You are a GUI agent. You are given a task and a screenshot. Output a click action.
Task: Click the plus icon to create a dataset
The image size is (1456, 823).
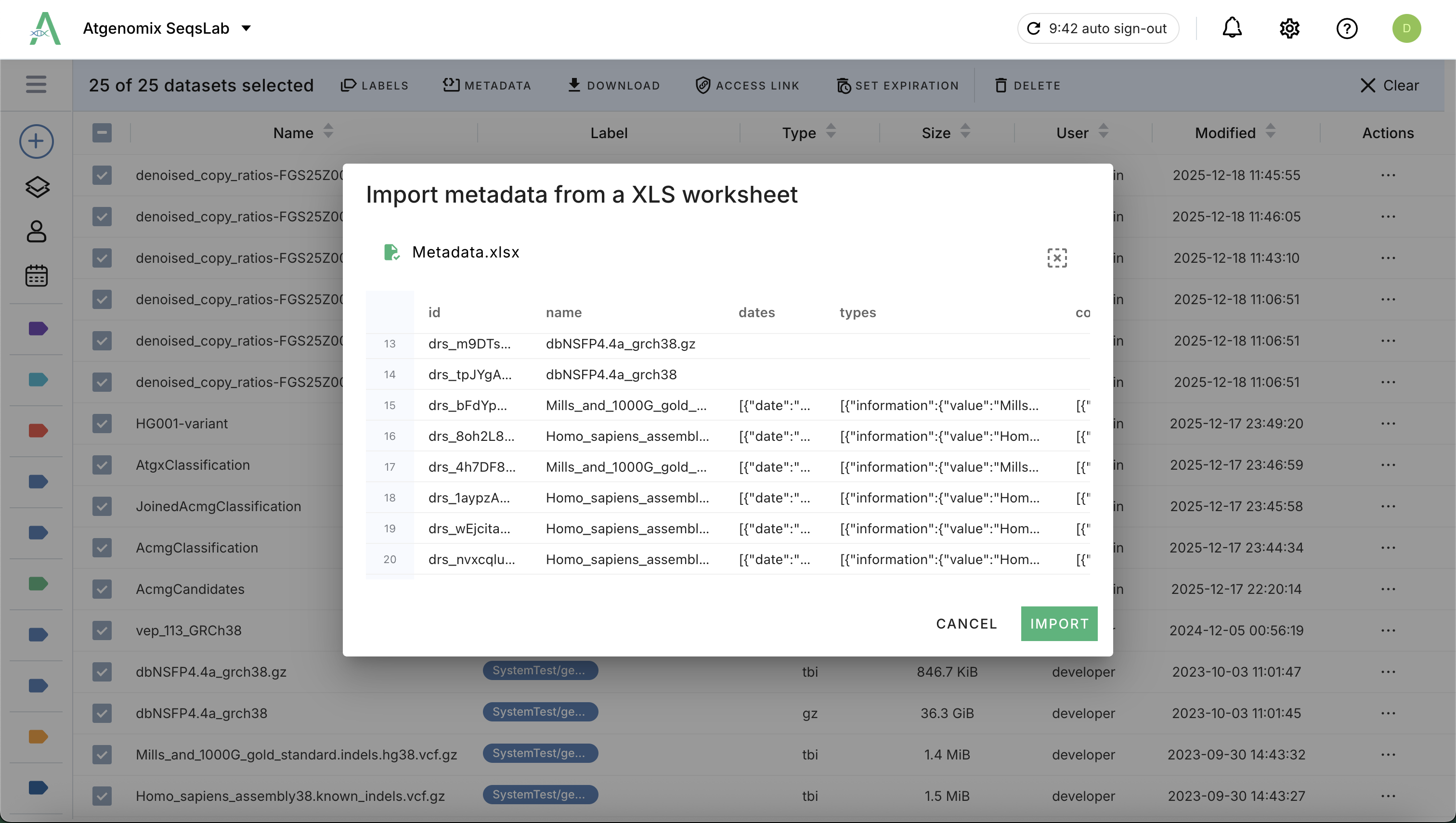coord(36,141)
